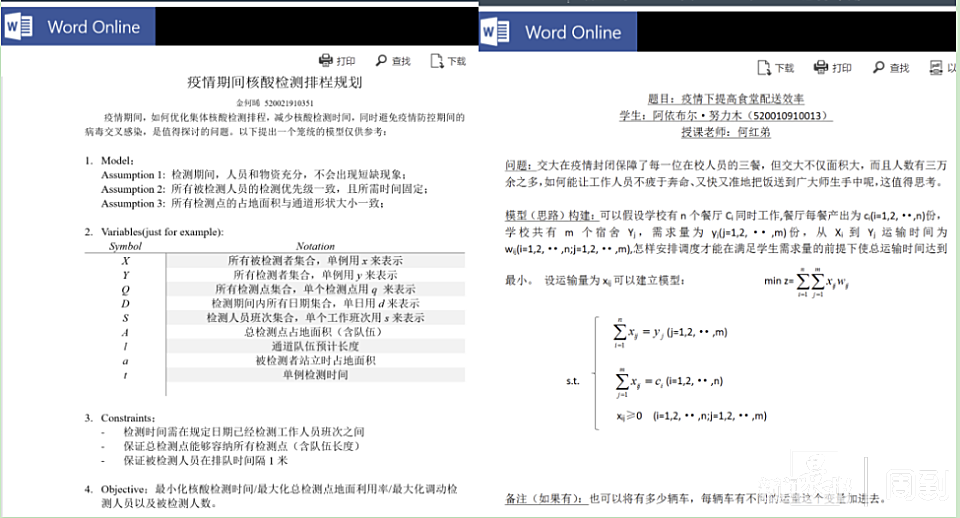Click the 'Symbol' table column header
The height and width of the screenshot is (518, 960).
click(x=125, y=246)
